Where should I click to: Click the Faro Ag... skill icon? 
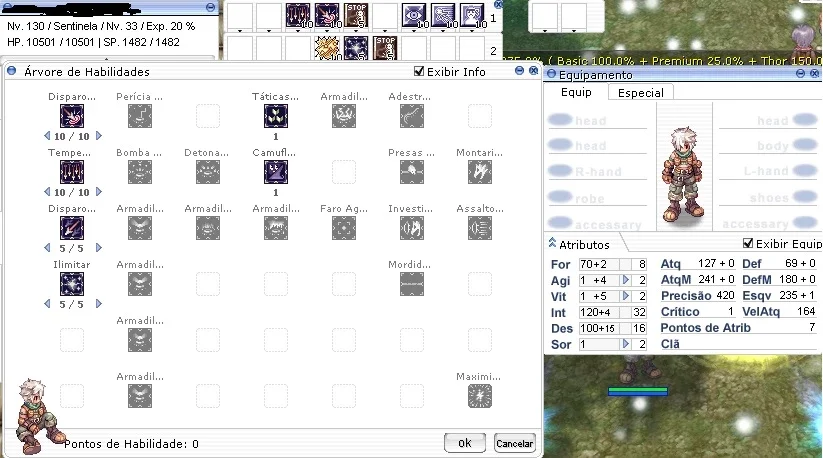(x=344, y=228)
